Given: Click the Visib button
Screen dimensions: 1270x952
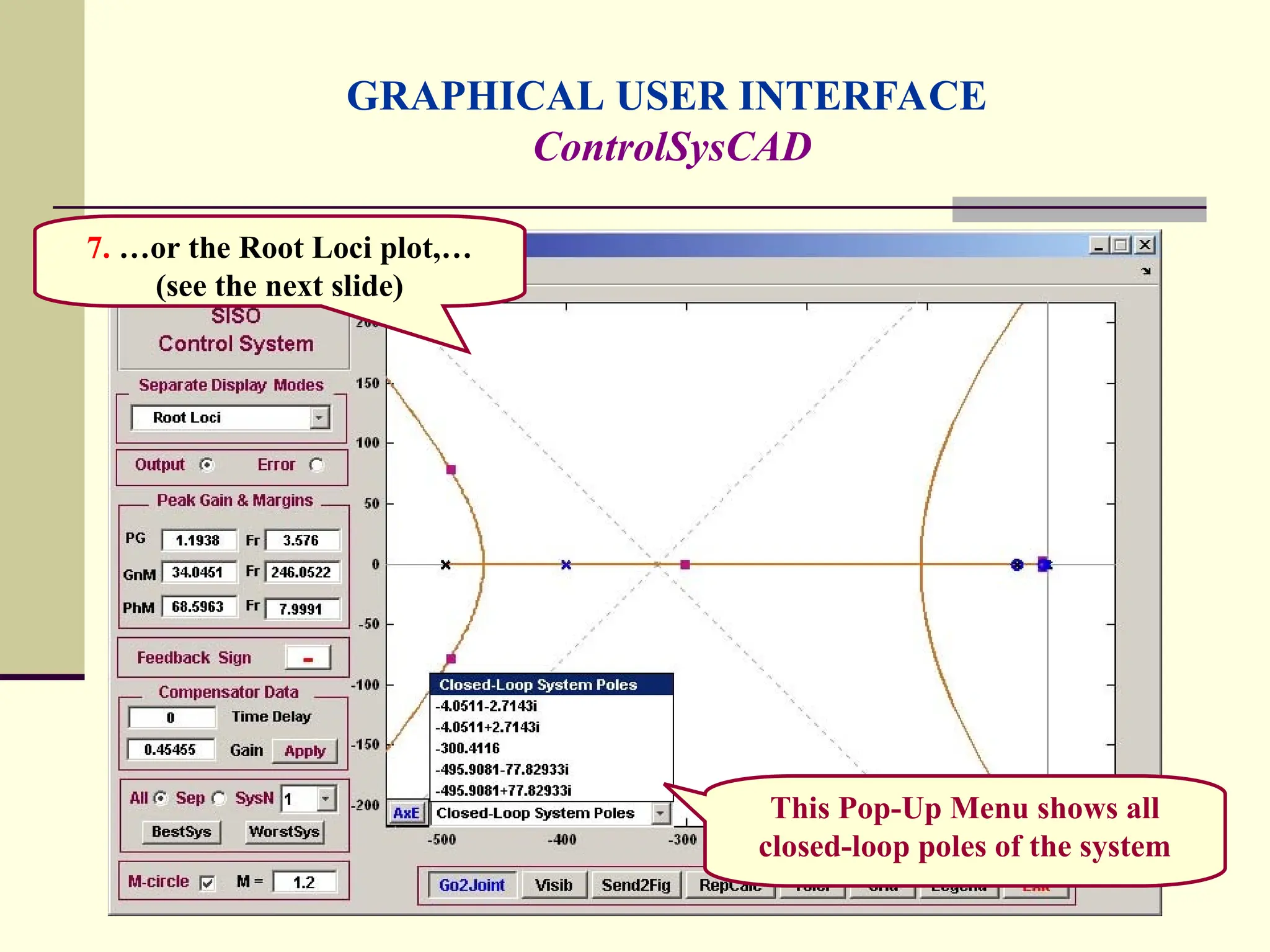Looking at the screenshot, I should 554,885.
